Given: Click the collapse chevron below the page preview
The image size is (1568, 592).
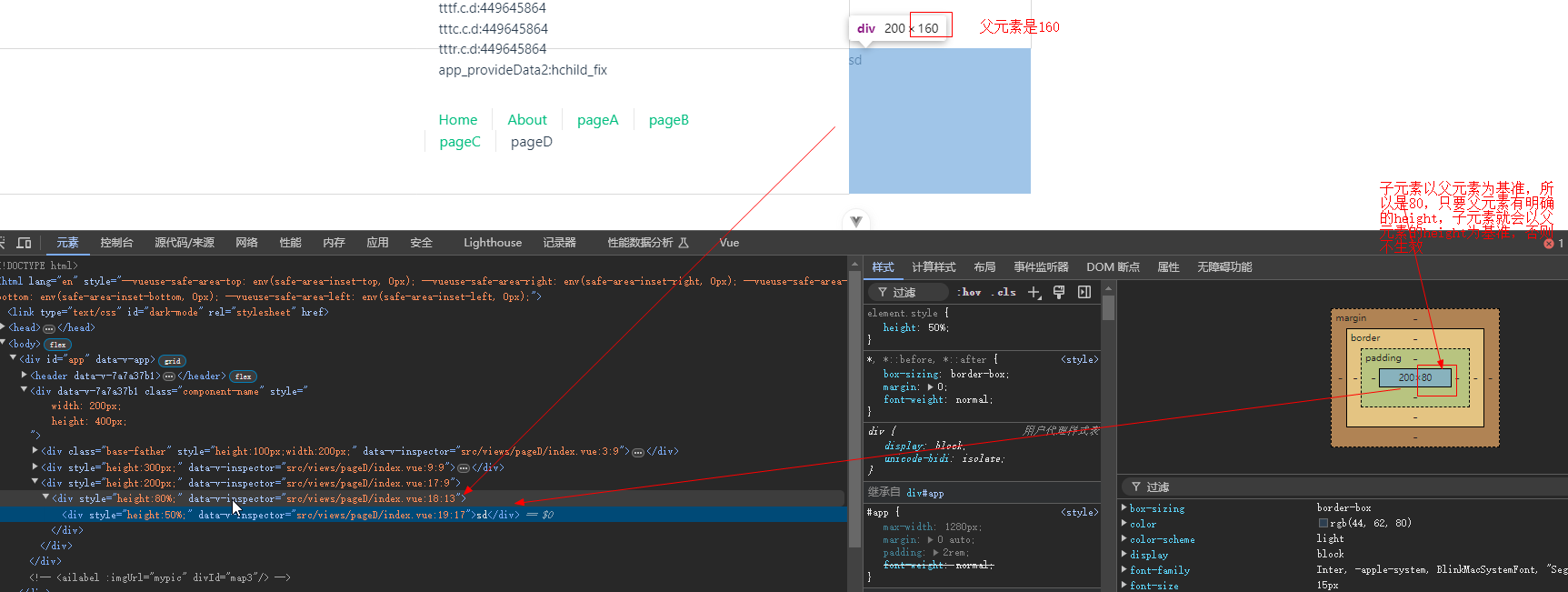Looking at the screenshot, I should pos(856,221).
